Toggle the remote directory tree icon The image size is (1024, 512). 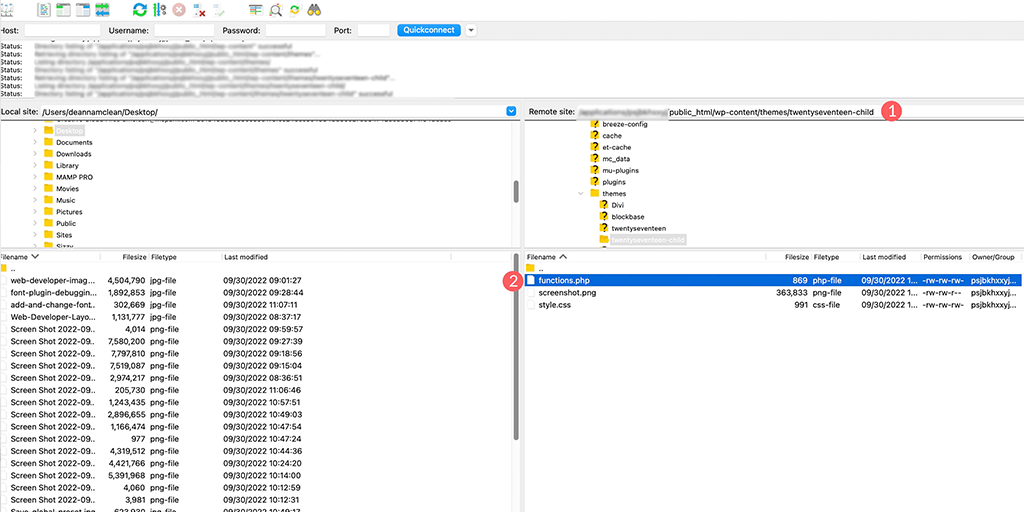(83, 10)
